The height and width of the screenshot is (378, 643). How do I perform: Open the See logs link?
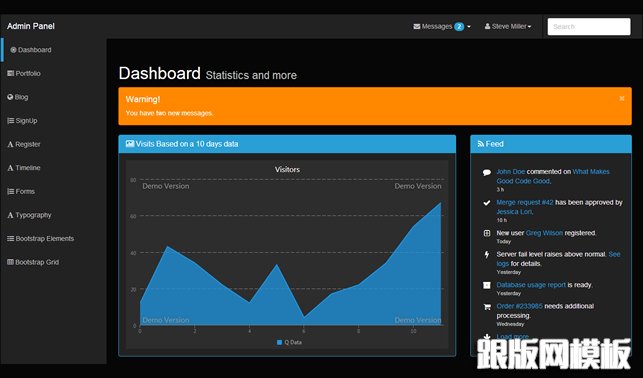tap(559, 259)
